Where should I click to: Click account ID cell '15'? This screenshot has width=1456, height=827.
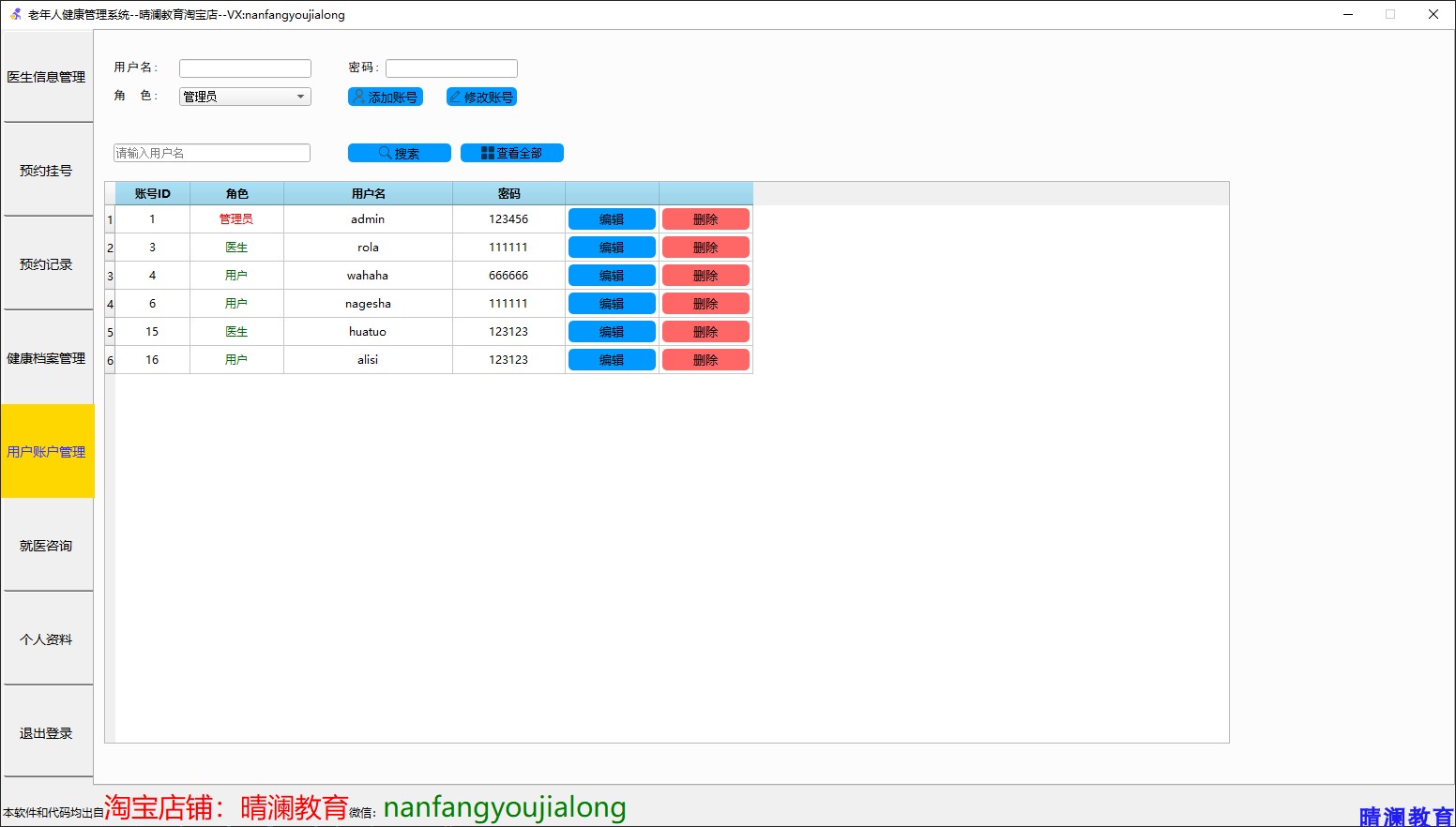(x=152, y=332)
